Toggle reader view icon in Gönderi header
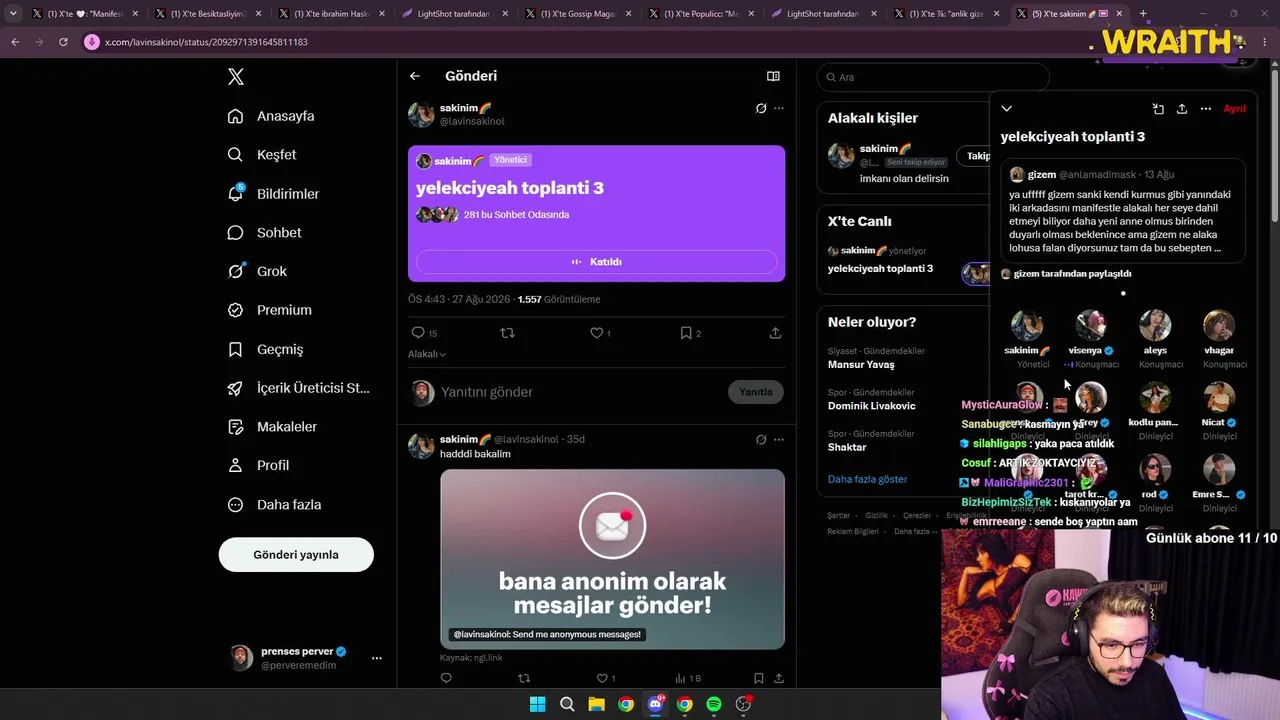 [773, 76]
